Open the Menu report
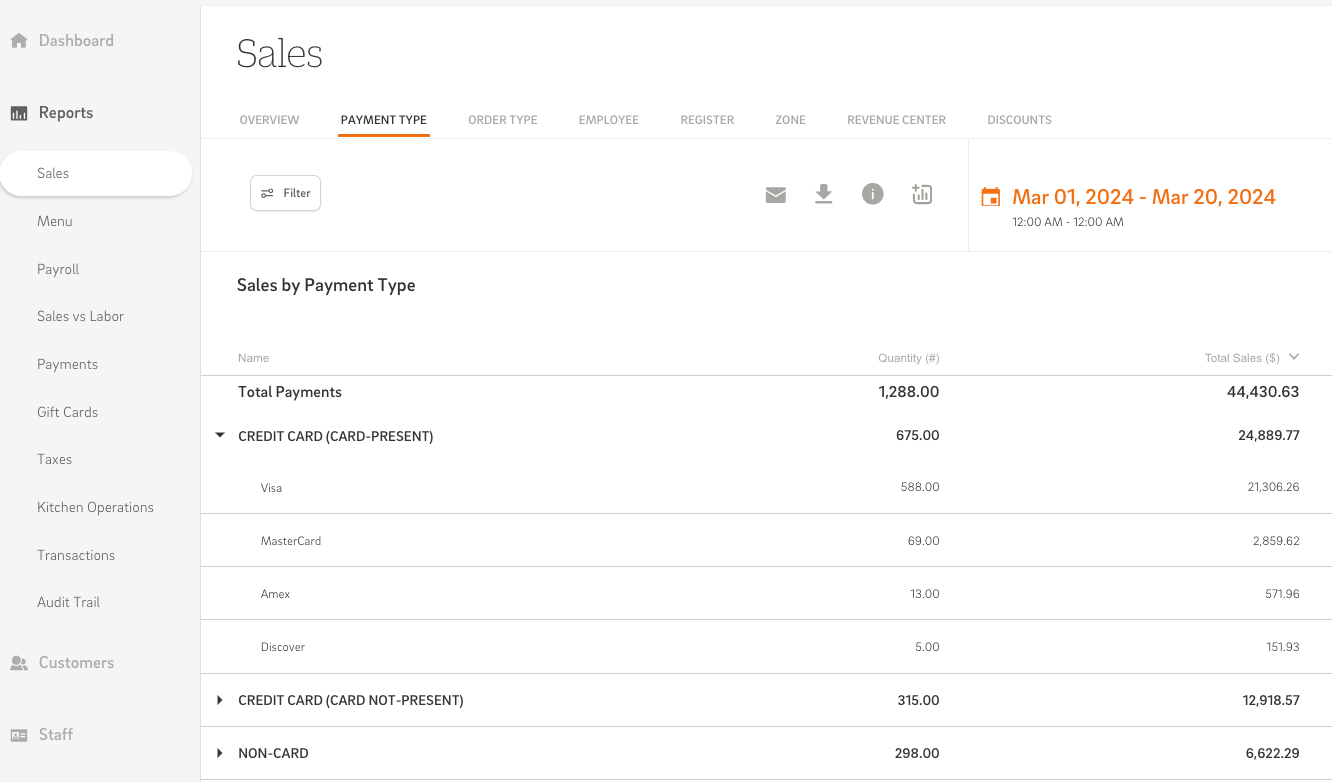 coord(55,221)
